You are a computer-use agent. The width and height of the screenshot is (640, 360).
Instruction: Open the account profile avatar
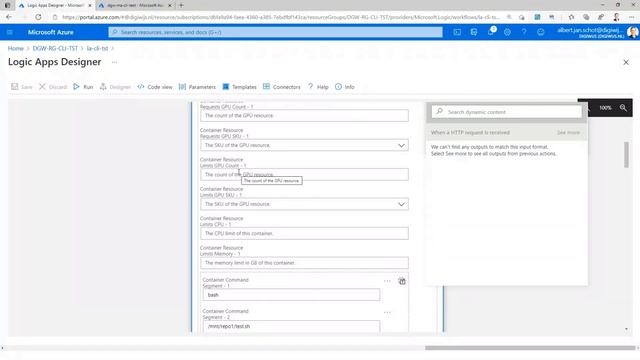(x=633, y=32)
